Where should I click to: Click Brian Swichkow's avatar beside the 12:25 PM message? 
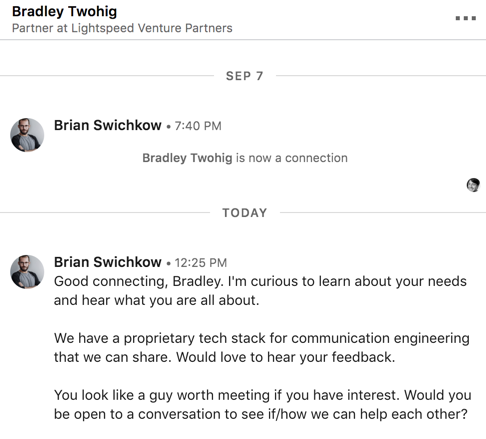click(27, 272)
